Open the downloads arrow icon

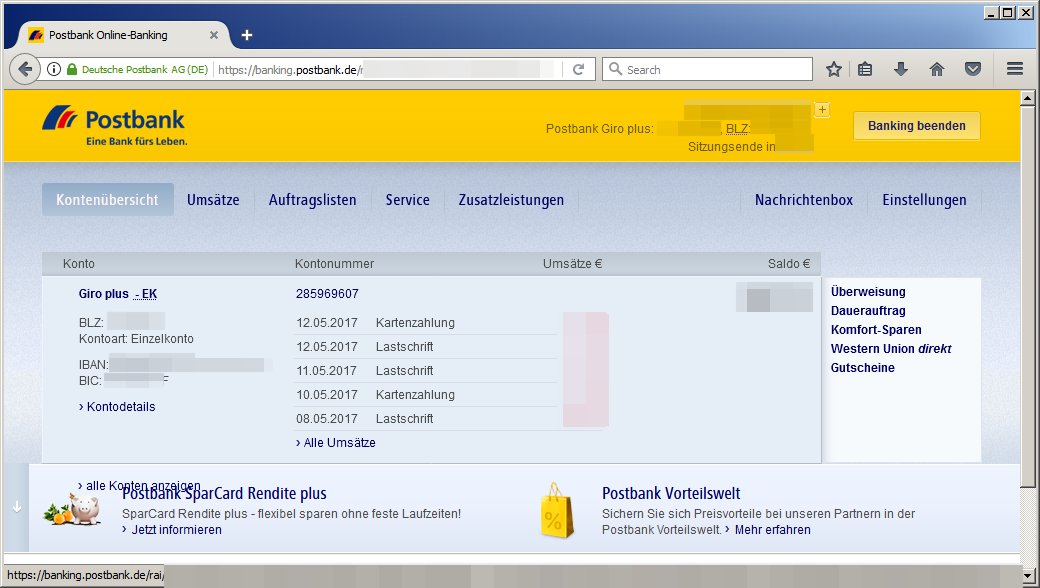[901, 69]
